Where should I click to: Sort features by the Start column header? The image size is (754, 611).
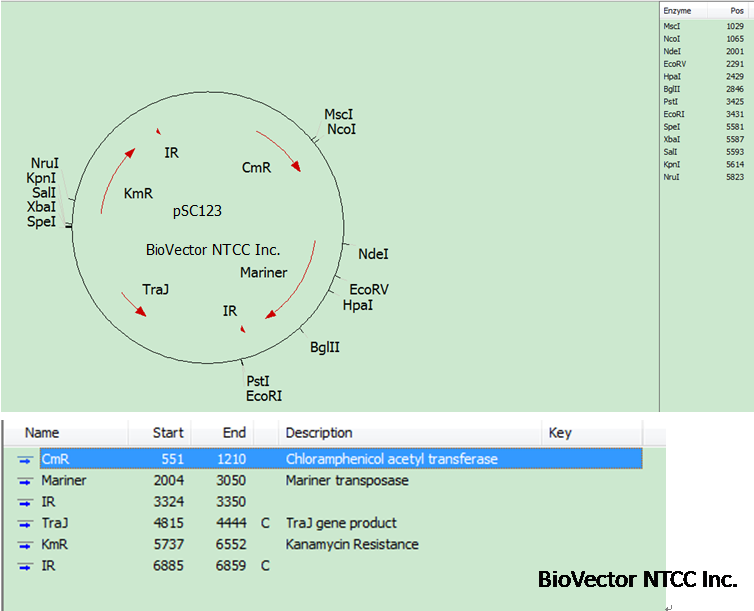click(167, 433)
